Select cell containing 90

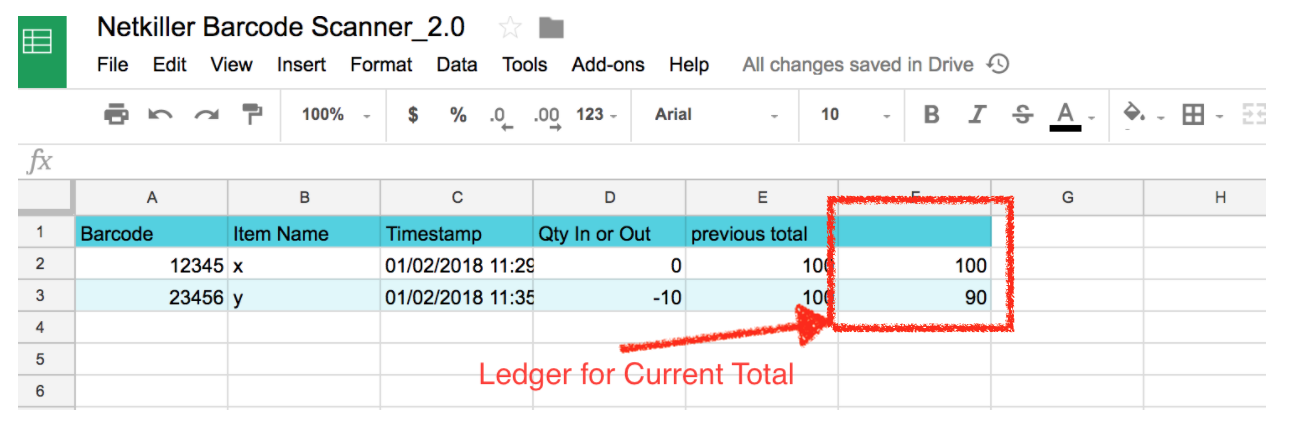[x=915, y=296]
